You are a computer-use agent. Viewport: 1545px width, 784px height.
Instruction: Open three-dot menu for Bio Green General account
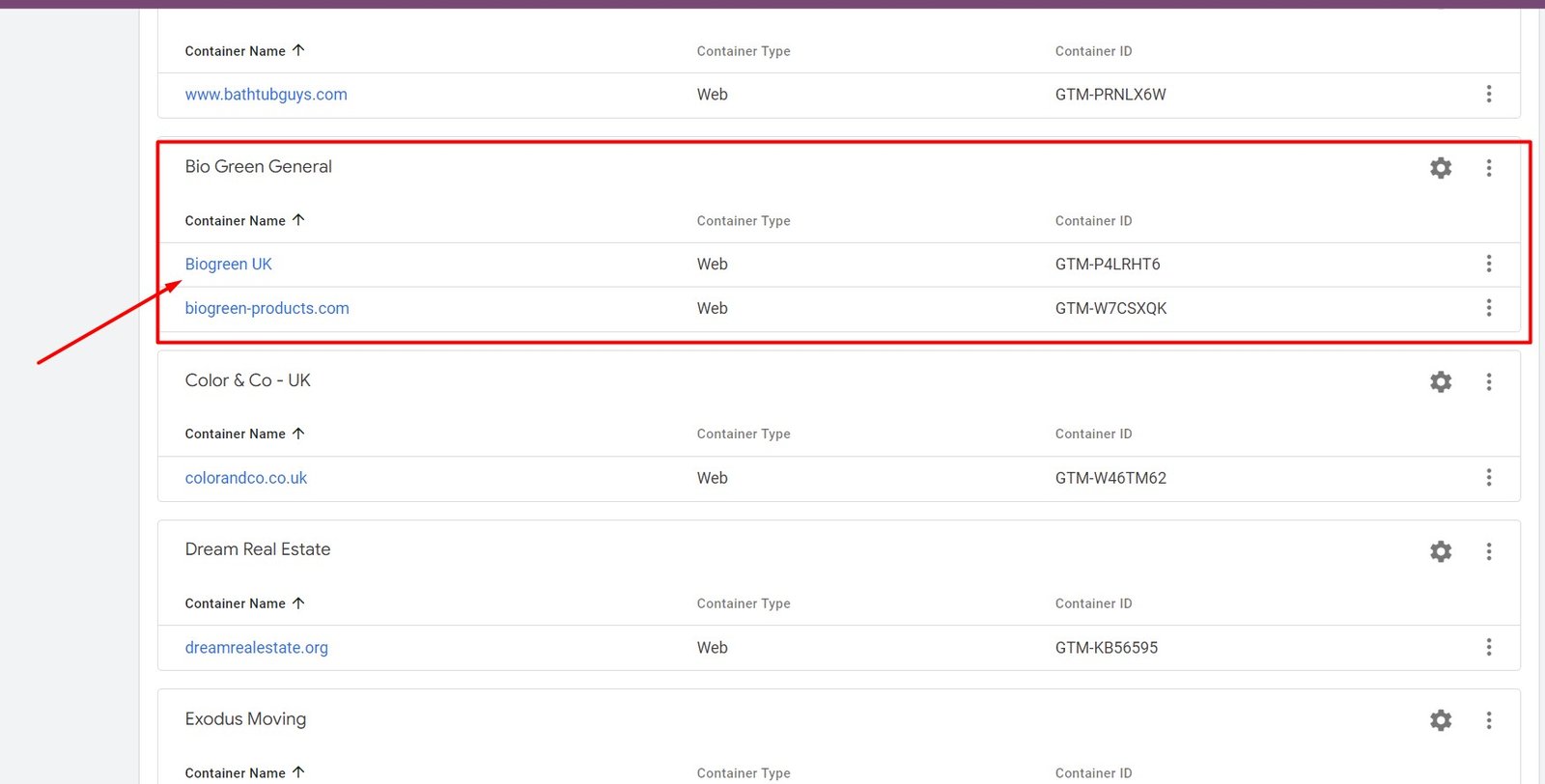coord(1489,168)
